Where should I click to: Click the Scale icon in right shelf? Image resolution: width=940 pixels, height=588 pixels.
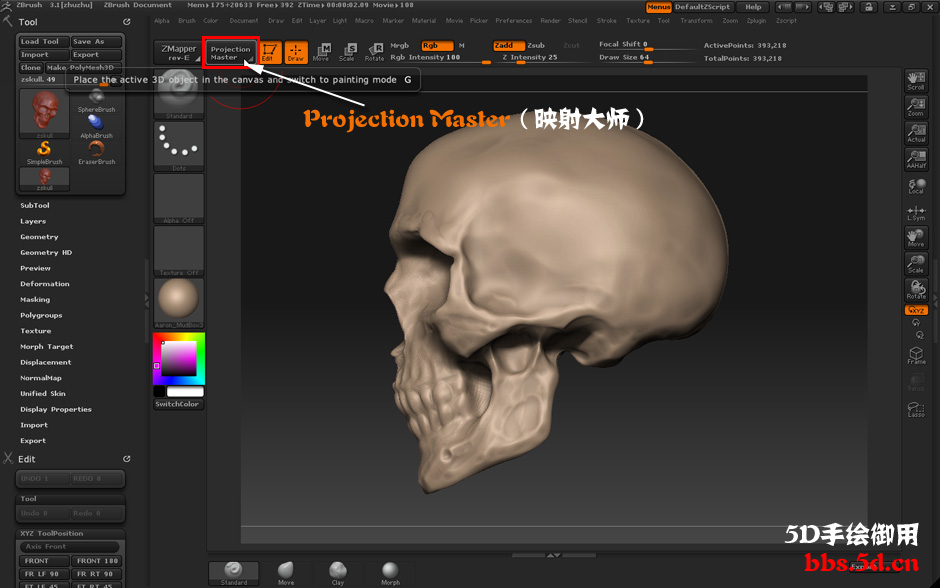pos(916,264)
